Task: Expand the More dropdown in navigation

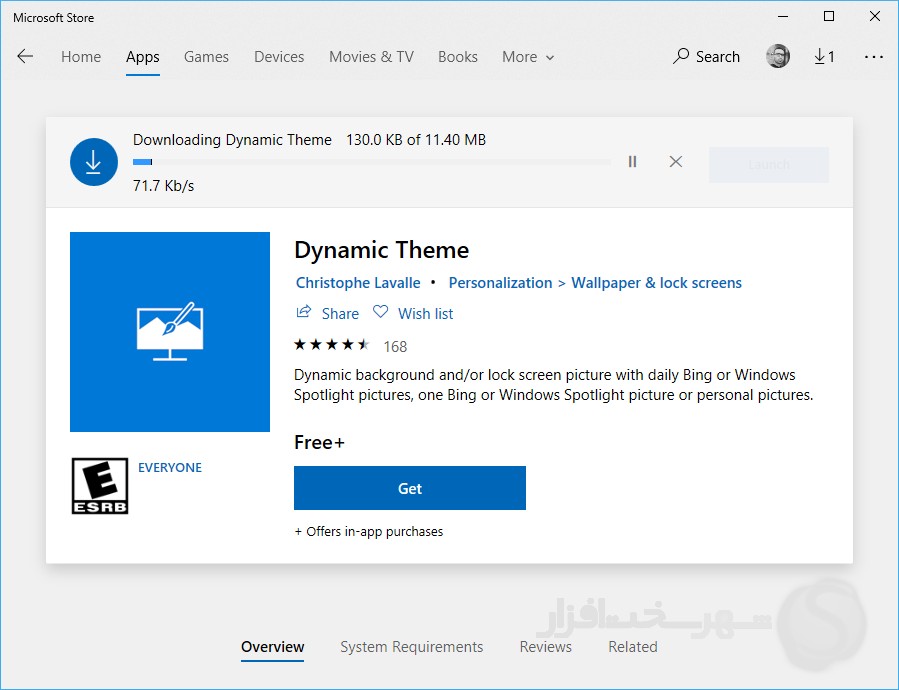Action: (x=528, y=57)
